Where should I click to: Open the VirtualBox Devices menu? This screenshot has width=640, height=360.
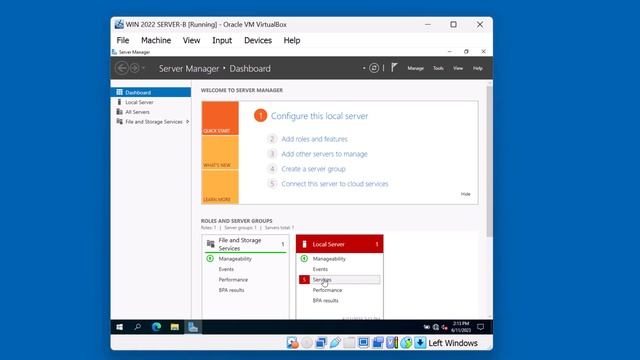click(258, 40)
